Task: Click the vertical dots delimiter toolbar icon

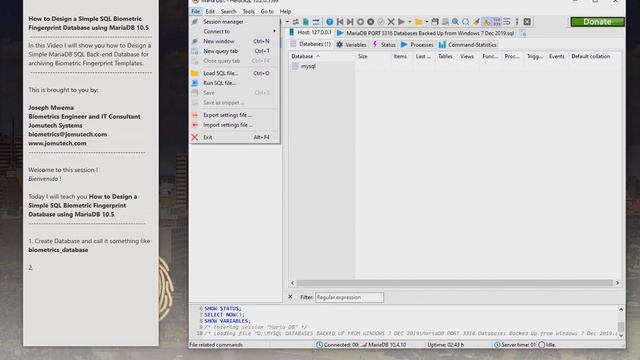Action: [517, 22]
